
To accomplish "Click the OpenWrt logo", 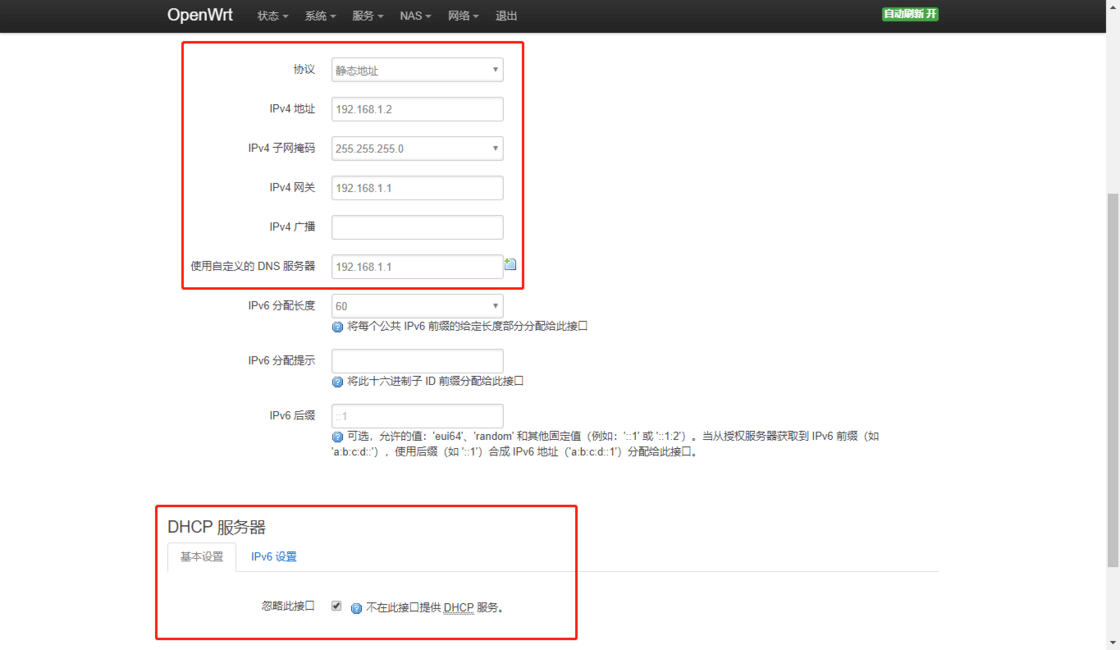I will 199,15.
